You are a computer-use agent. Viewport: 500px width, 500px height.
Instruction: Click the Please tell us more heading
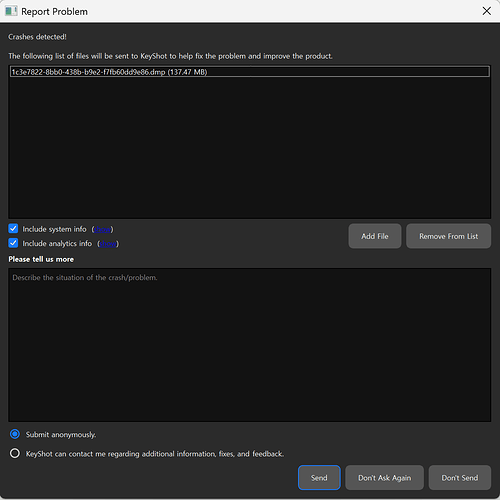click(x=41, y=259)
